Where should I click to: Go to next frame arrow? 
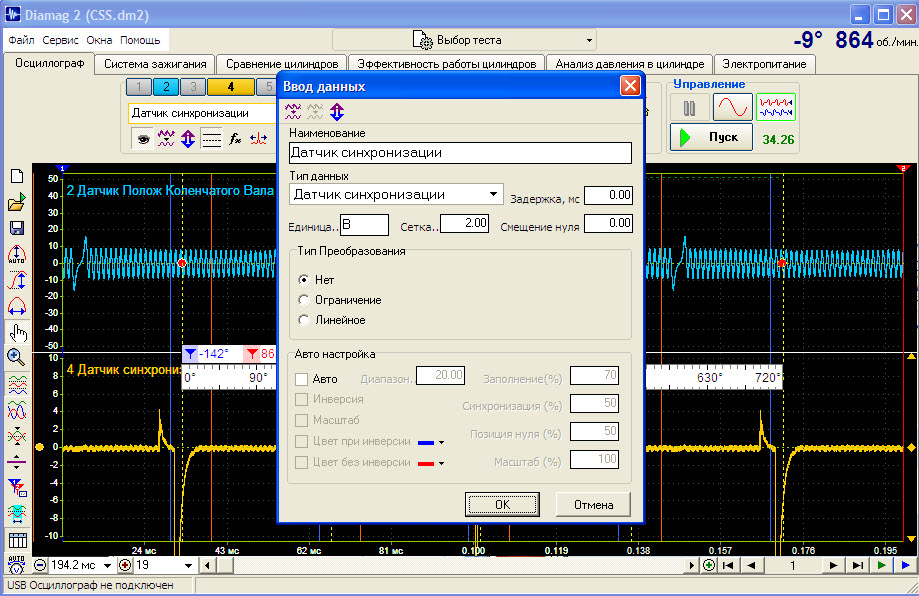tap(833, 566)
